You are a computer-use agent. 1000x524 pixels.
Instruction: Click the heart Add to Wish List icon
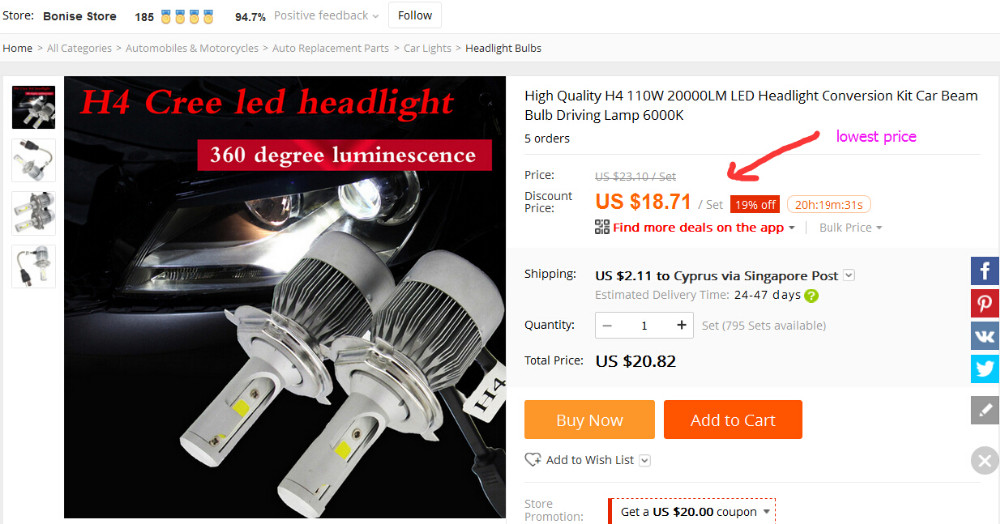[x=533, y=460]
